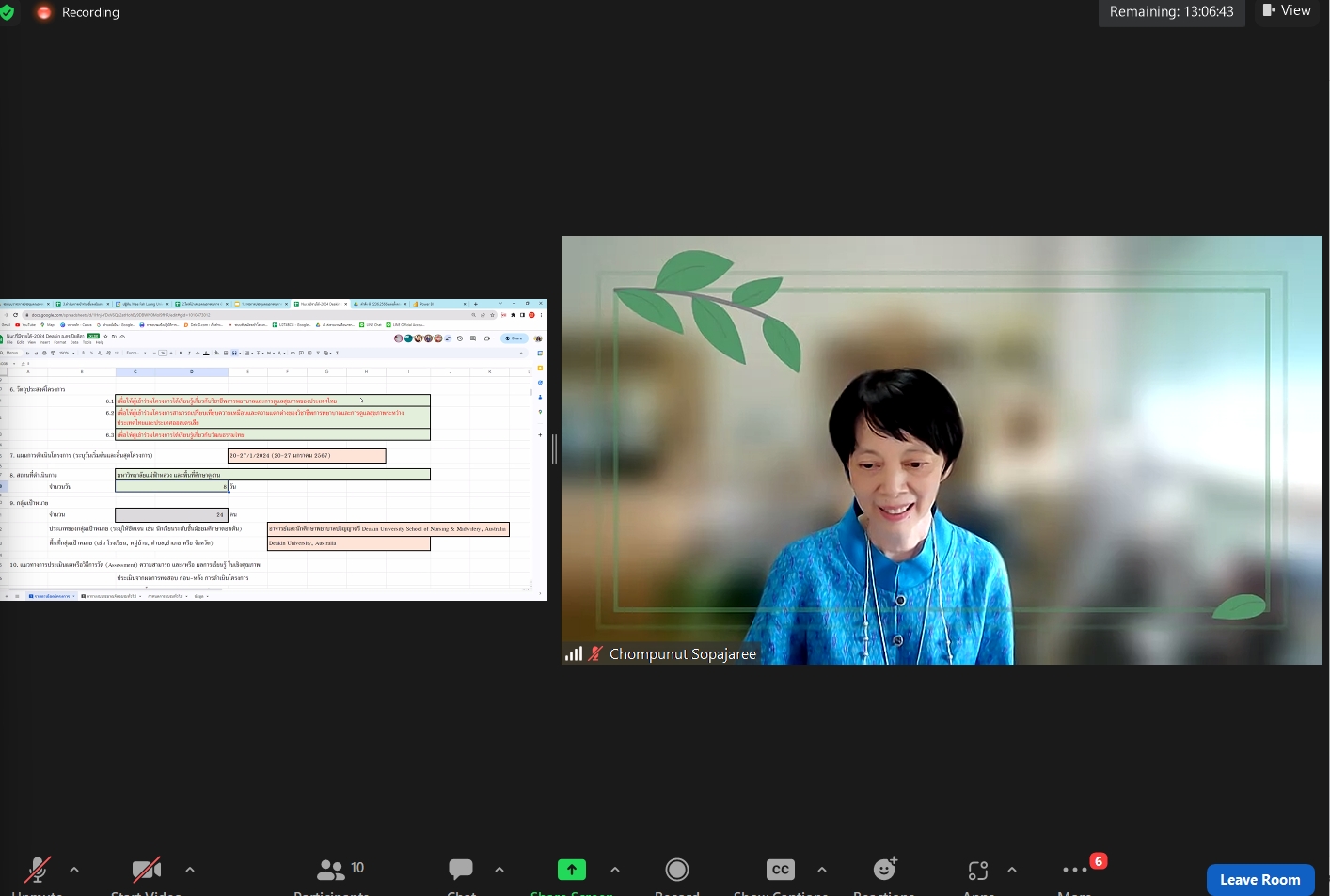Click muted mic icon beside Chompunut's name
This screenshot has height=896, width=1330.
pos(595,653)
